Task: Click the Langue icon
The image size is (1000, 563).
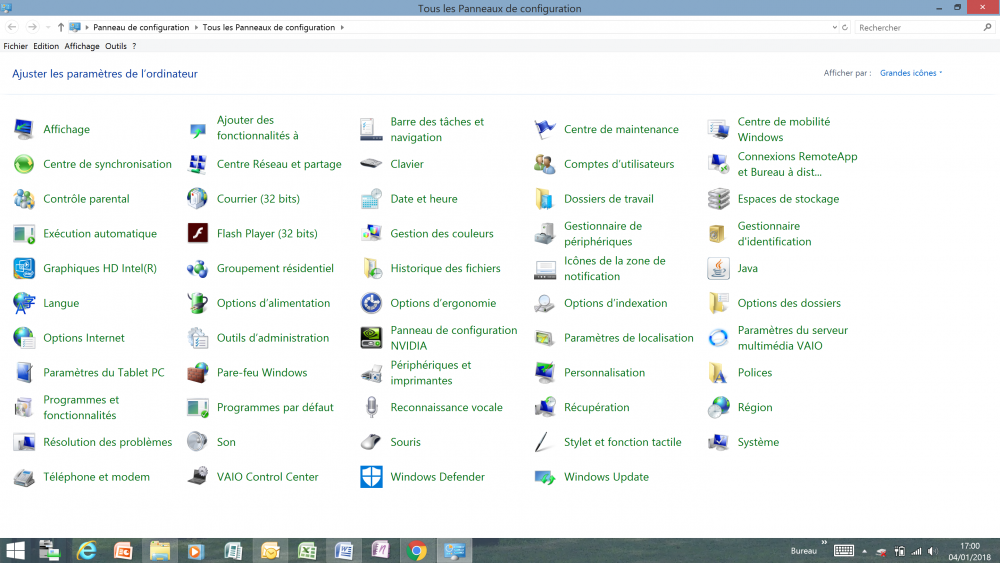Action: (24, 303)
